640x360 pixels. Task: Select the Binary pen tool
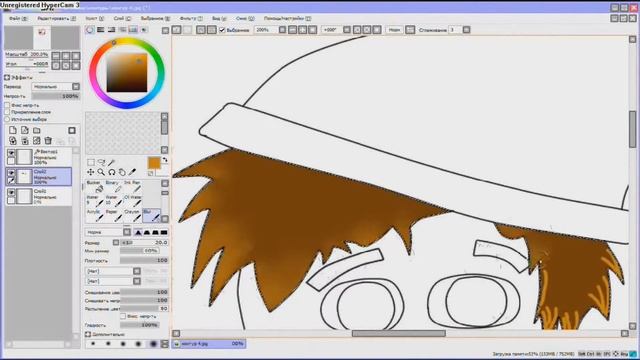(x=113, y=187)
